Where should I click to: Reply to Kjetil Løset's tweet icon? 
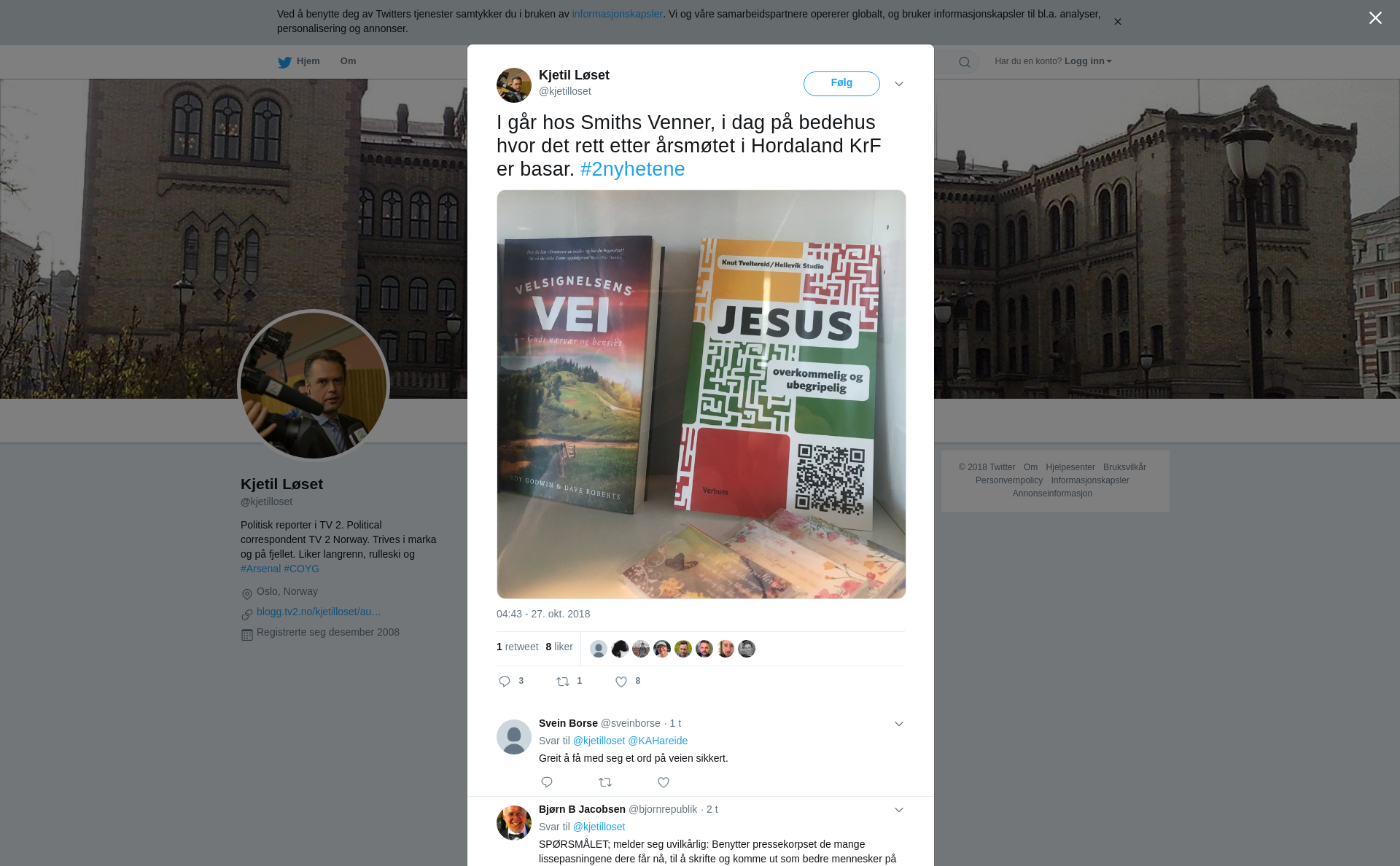(505, 682)
